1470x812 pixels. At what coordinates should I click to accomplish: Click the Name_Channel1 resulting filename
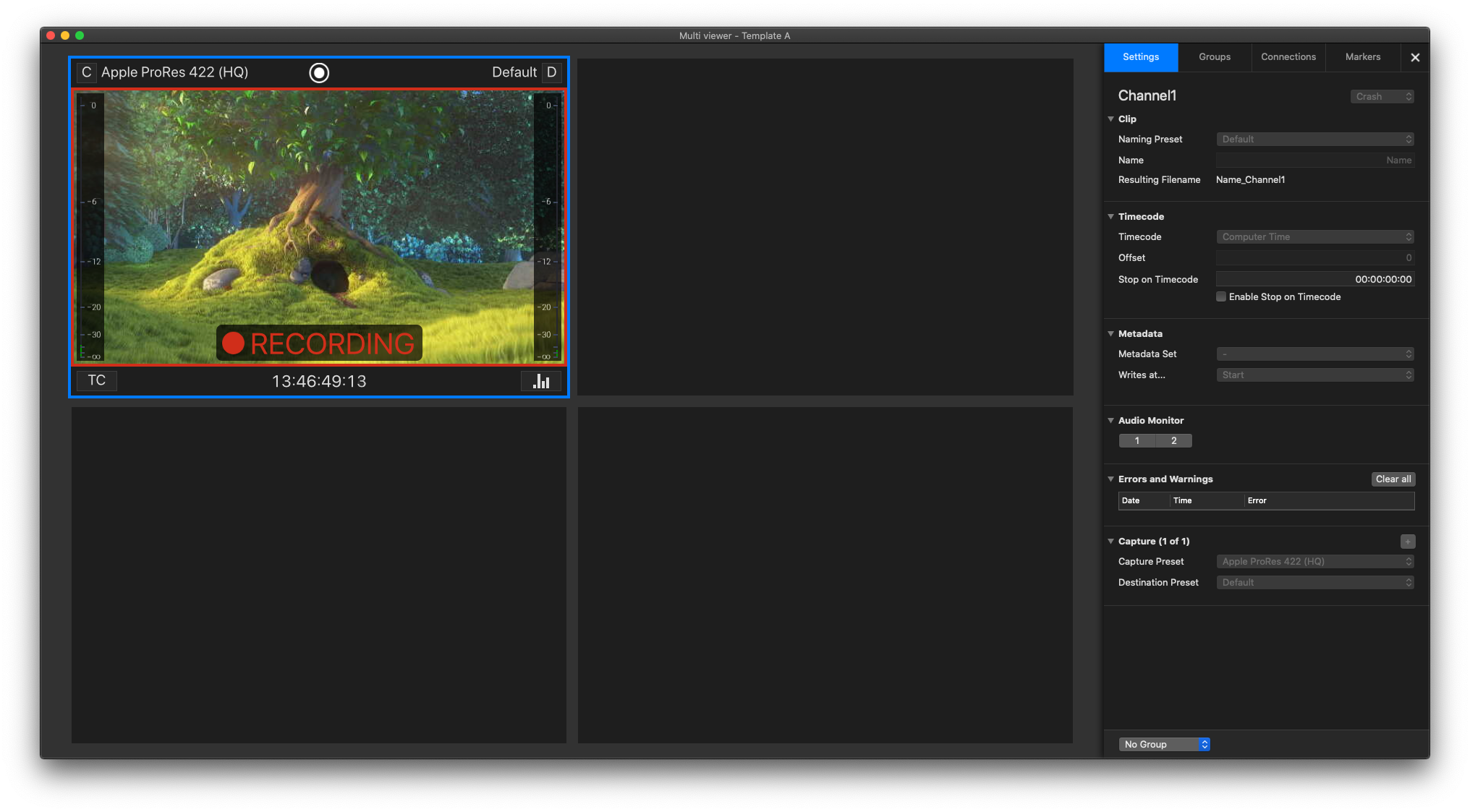pos(1250,179)
